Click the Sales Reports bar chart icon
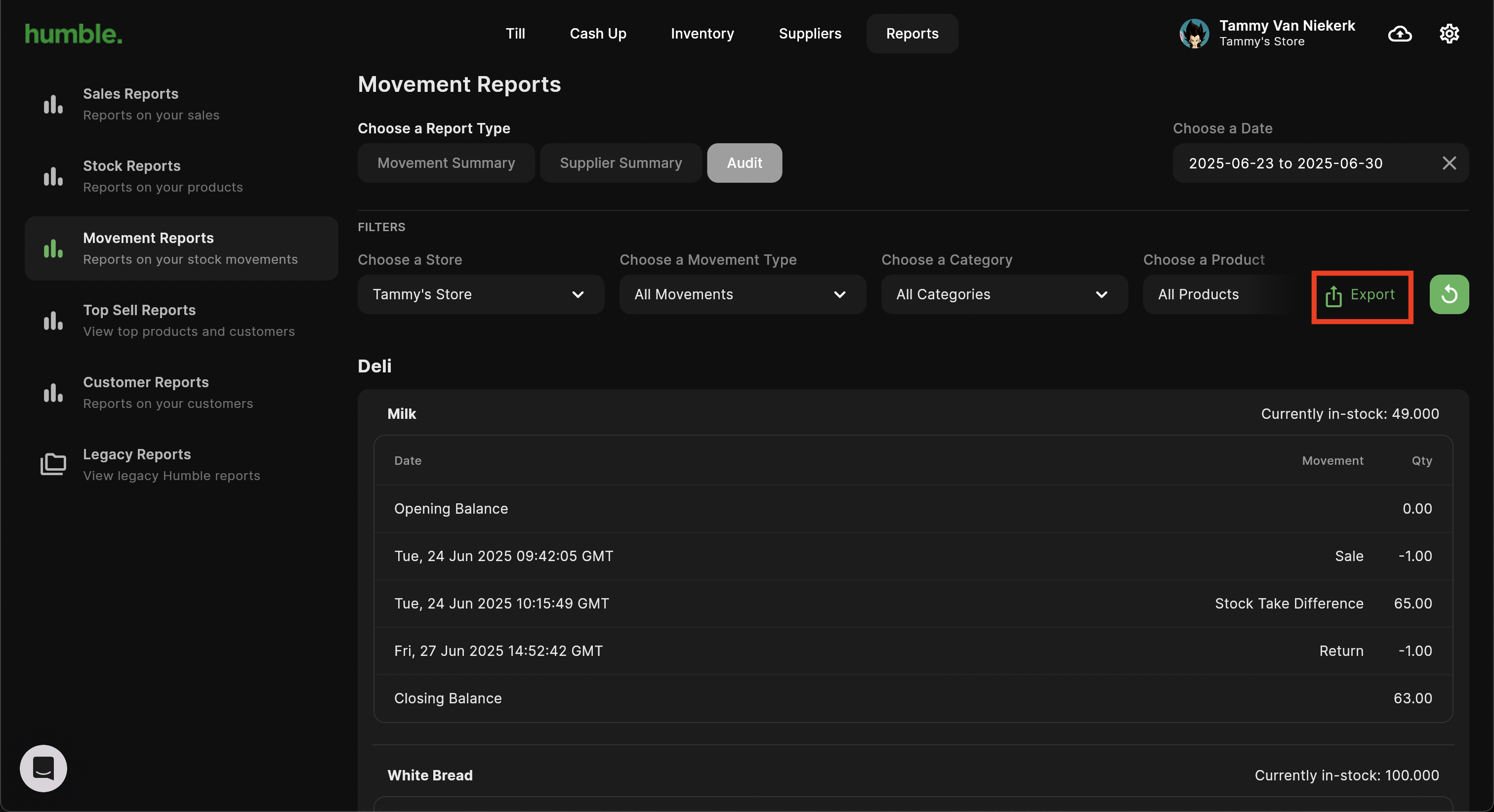 pyautogui.click(x=53, y=104)
